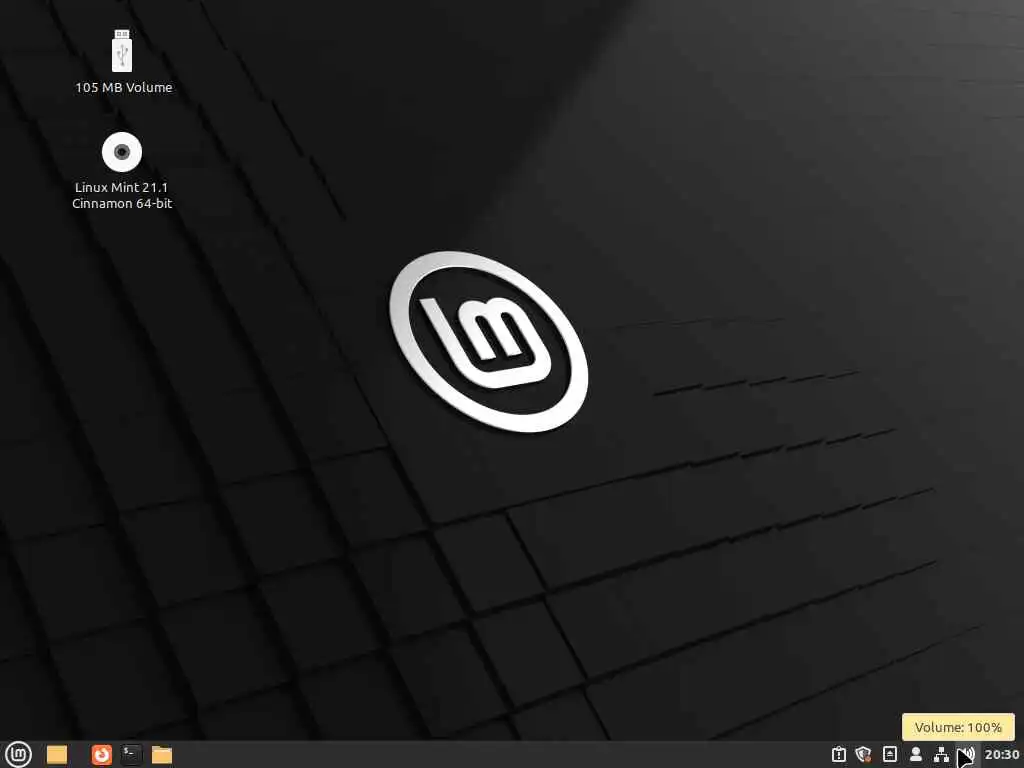Open the calendar from the 20:30 clock

coord(1001,755)
